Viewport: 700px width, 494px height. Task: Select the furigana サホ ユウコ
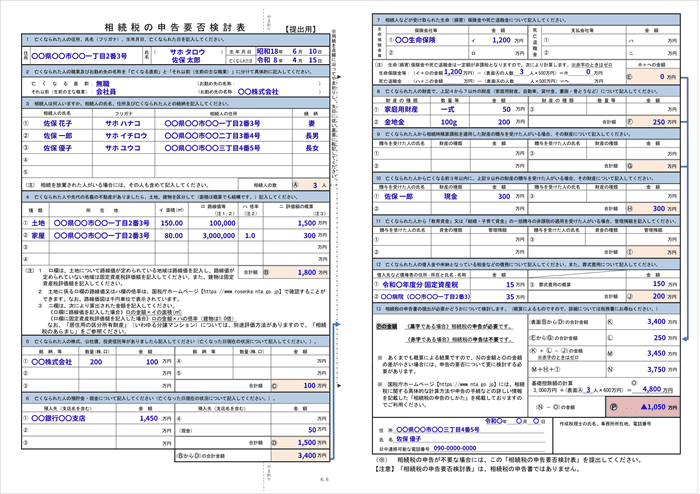(123, 148)
